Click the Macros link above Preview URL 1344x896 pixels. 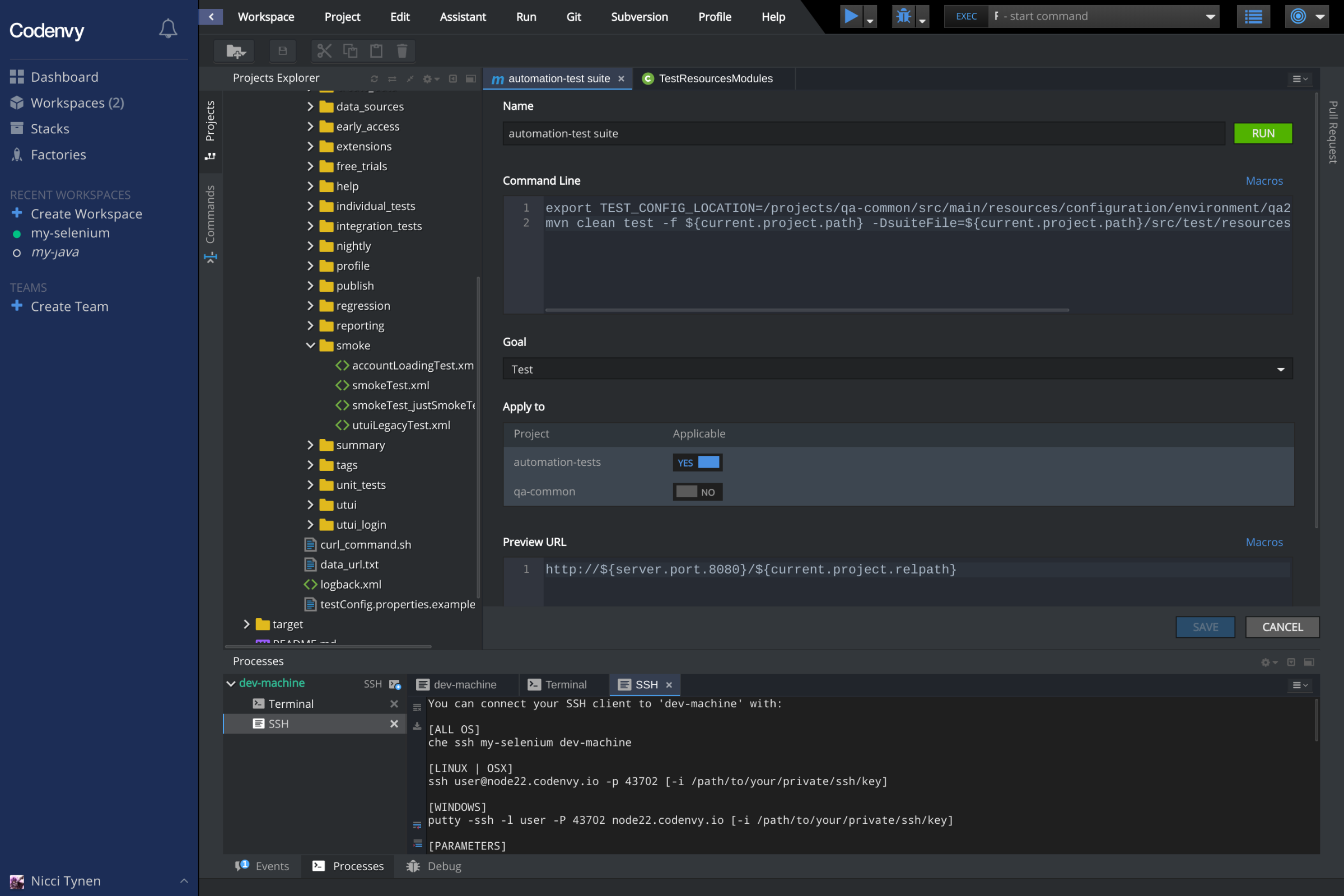(1264, 542)
